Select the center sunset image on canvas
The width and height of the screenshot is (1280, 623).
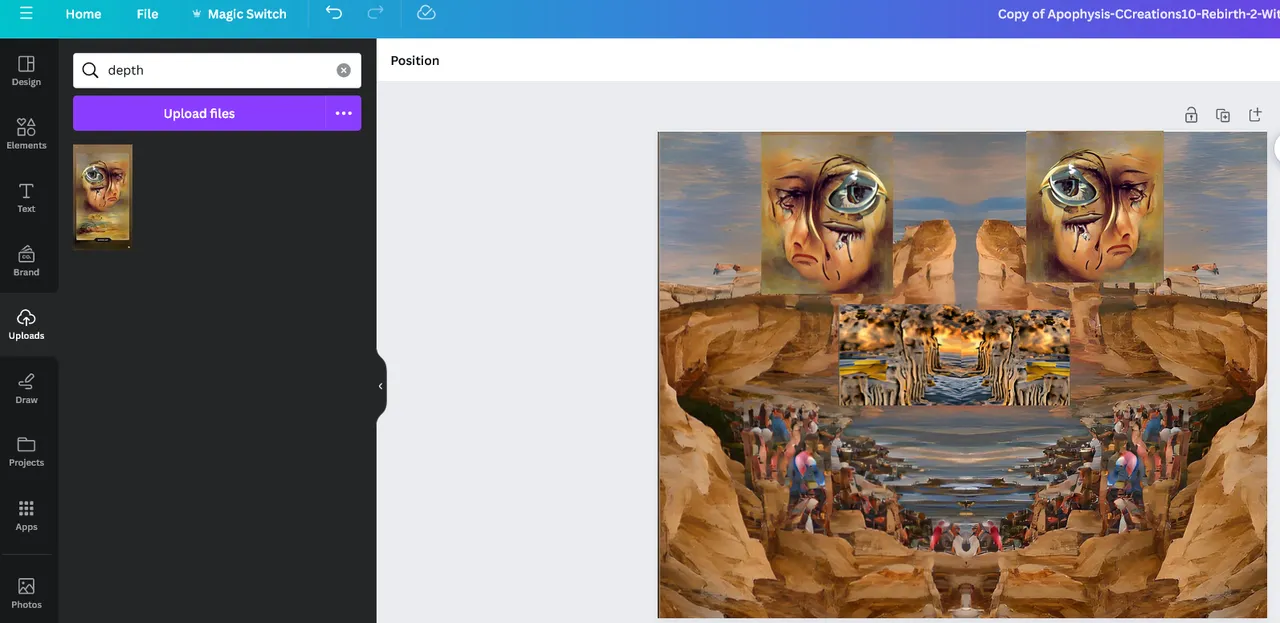tap(954, 356)
